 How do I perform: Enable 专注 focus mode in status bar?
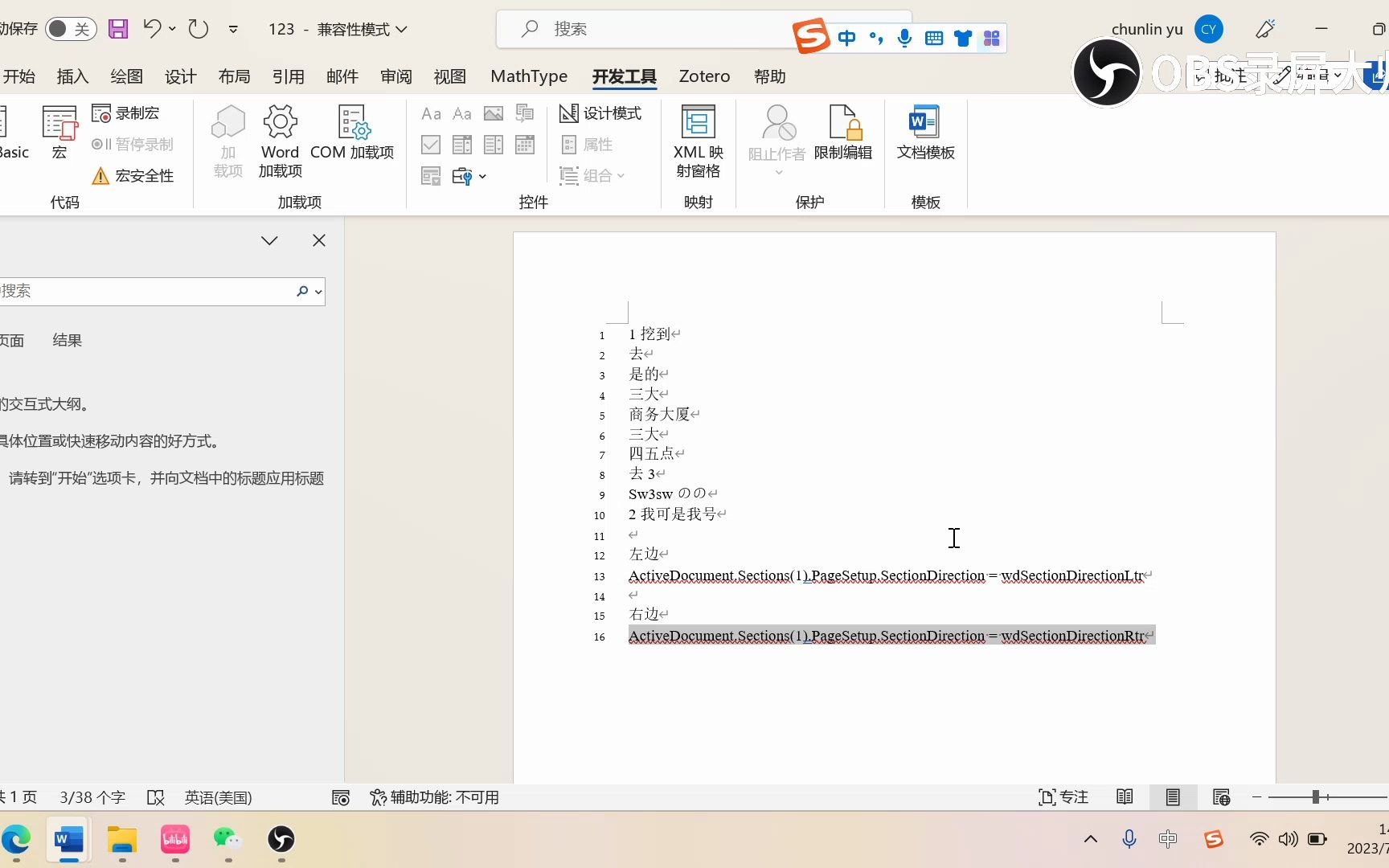pyautogui.click(x=1063, y=796)
